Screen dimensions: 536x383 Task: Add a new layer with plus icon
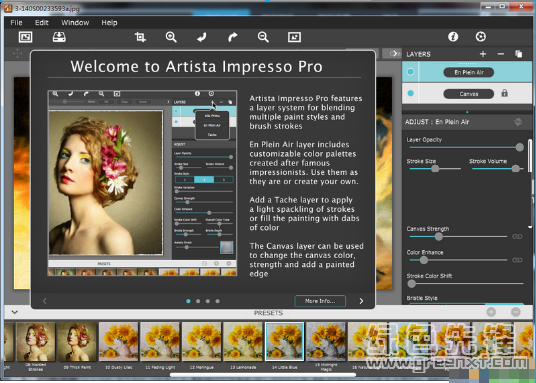click(483, 54)
